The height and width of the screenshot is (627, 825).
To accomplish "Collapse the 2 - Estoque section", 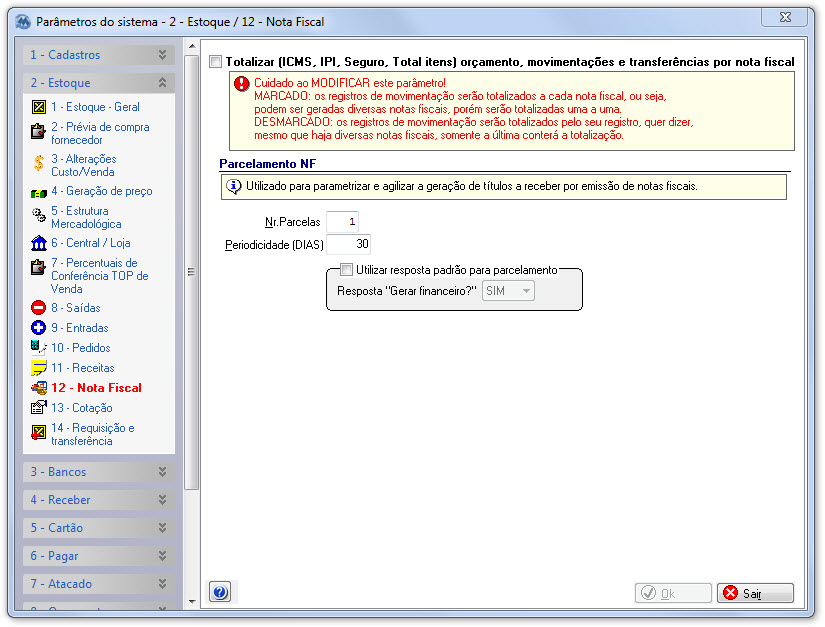I will [98, 83].
